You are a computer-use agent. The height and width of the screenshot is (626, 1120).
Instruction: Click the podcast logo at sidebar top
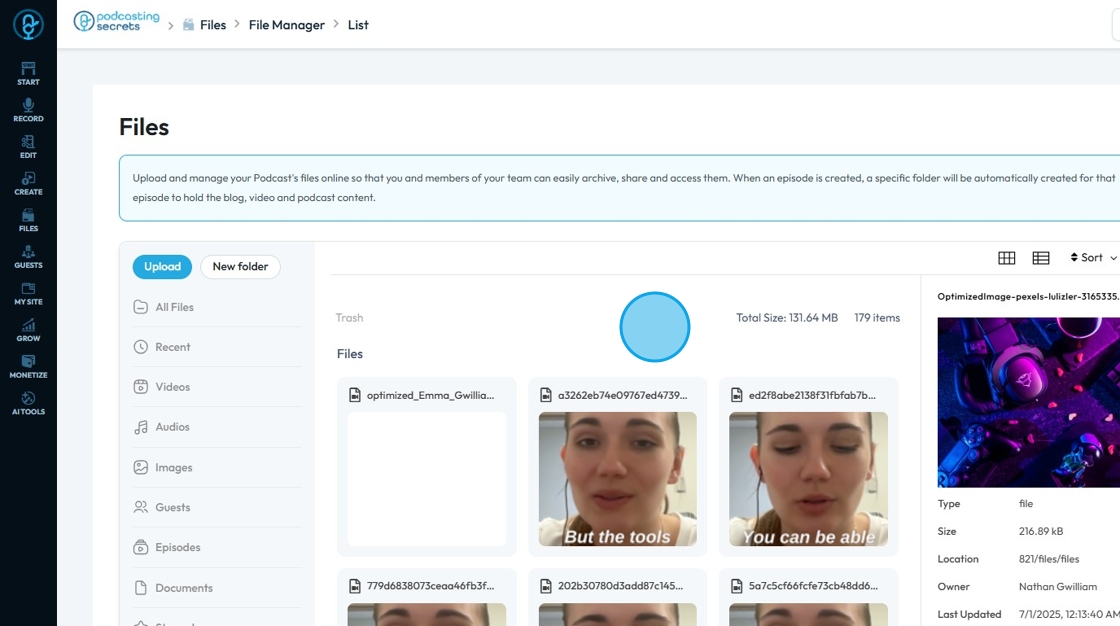[28, 24]
